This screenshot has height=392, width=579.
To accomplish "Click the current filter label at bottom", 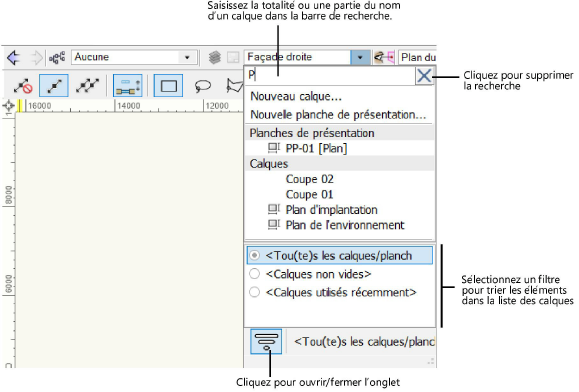I will (364, 342).
